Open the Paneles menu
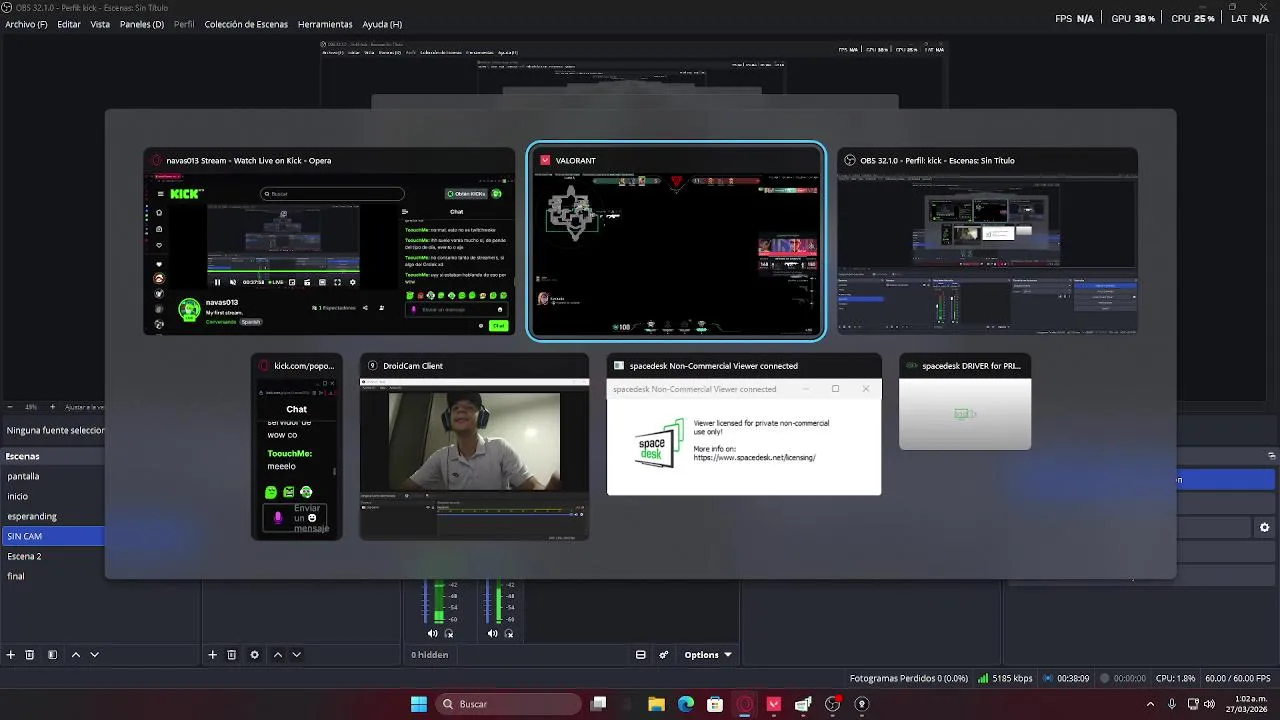The width and height of the screenshot is (1280, 720). (x=141, y=24)
